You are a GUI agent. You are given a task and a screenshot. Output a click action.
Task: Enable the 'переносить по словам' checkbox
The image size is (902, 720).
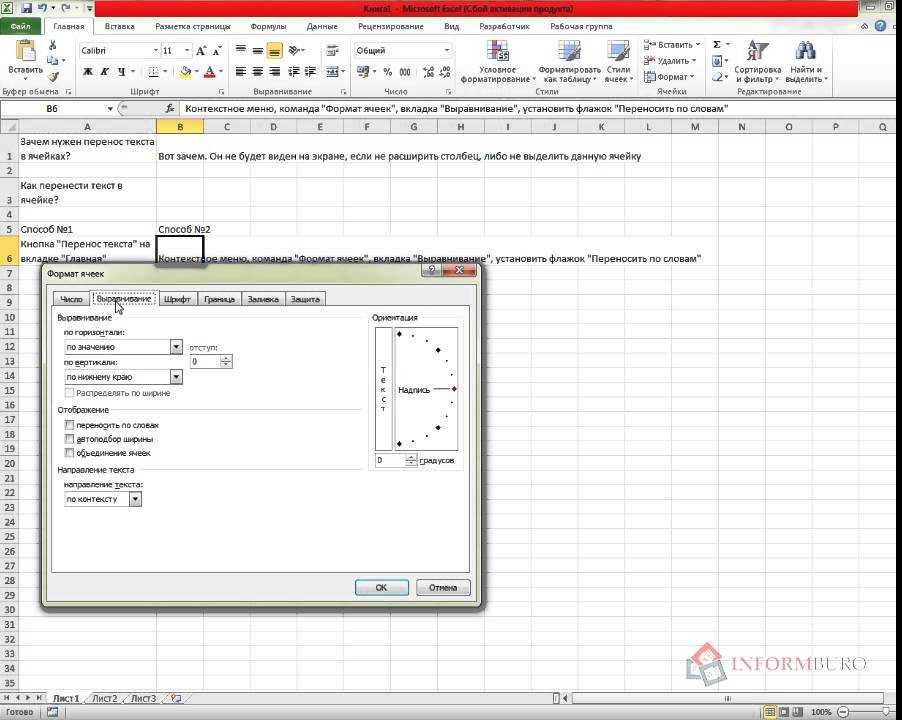pyautogui.click(x=70, y=425)
